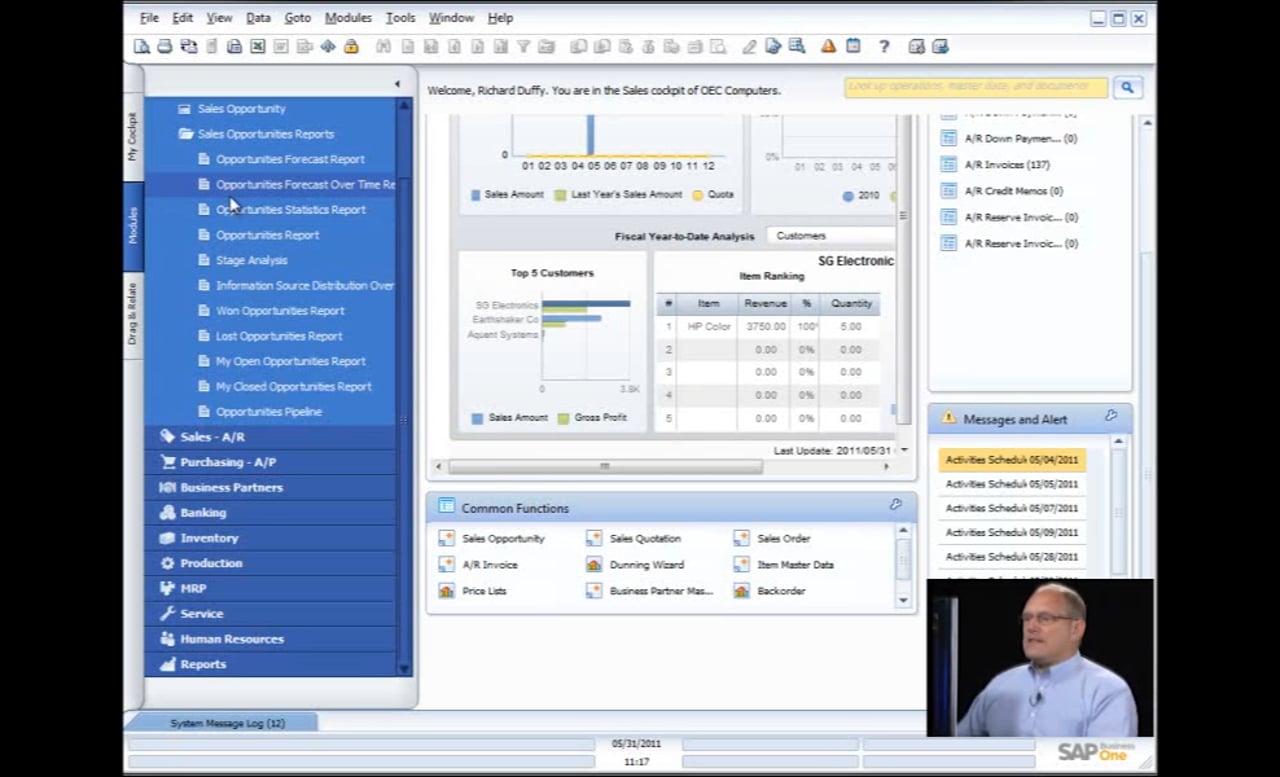The height and width of the screenshot is (777, 1280).
Task: Click the Gross Profit legend swatch
Action: click(x=564, y=418)
